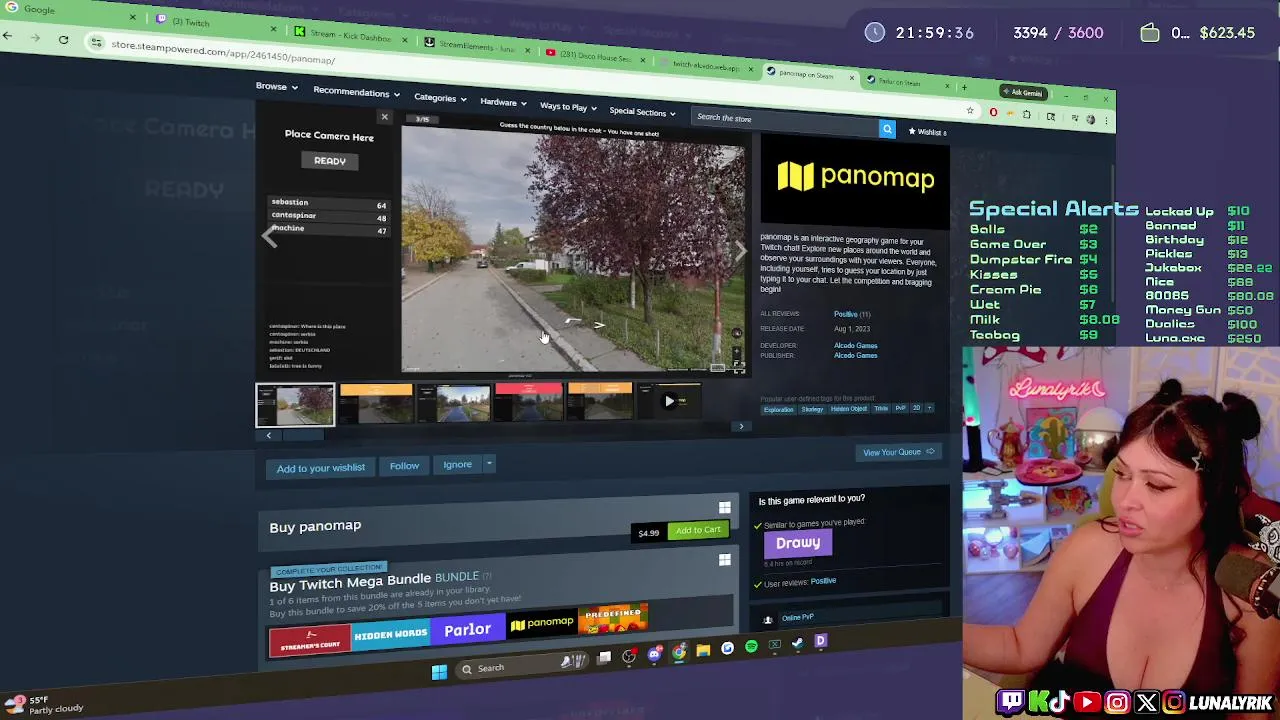This screenshot has width=1280, height=720.
Task: Open Hidden Words bundle item
Action: pos(390,634)
